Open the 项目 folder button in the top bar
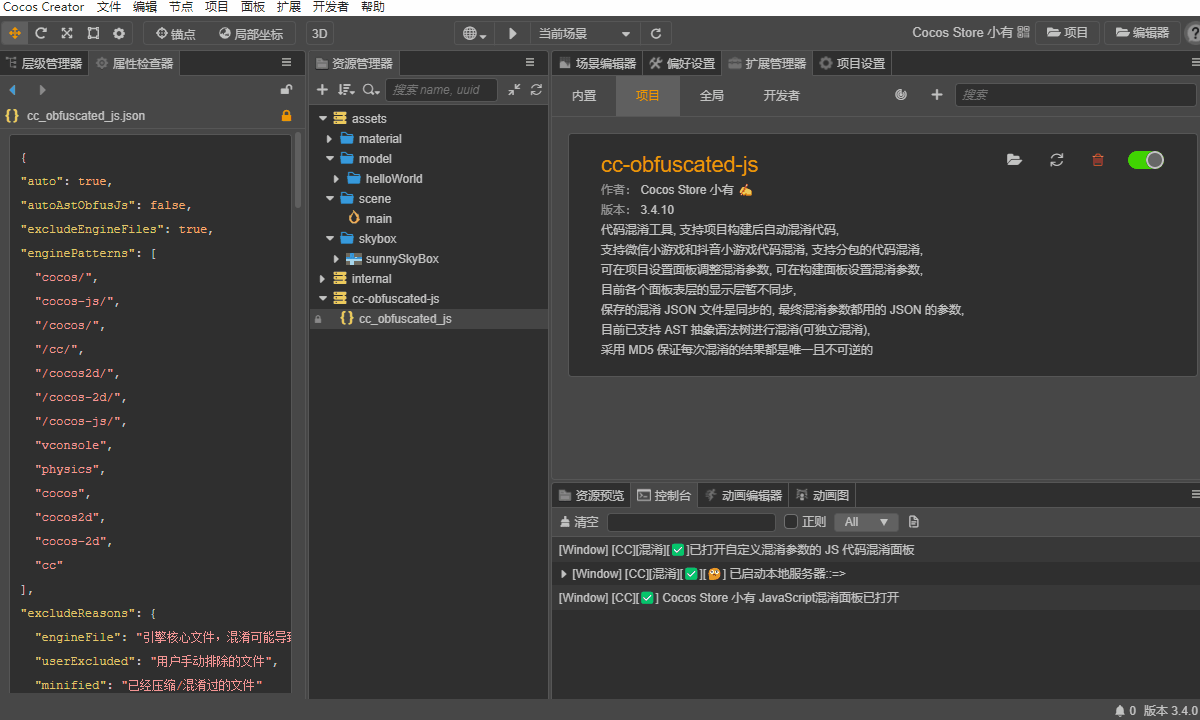This screenshot has width=1200, height=720. (1067, 33)
